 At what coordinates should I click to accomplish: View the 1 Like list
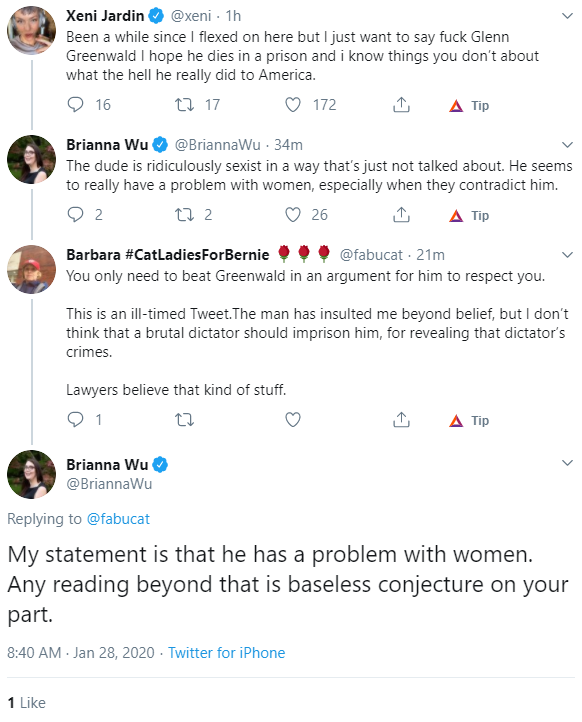pos(26,703)
